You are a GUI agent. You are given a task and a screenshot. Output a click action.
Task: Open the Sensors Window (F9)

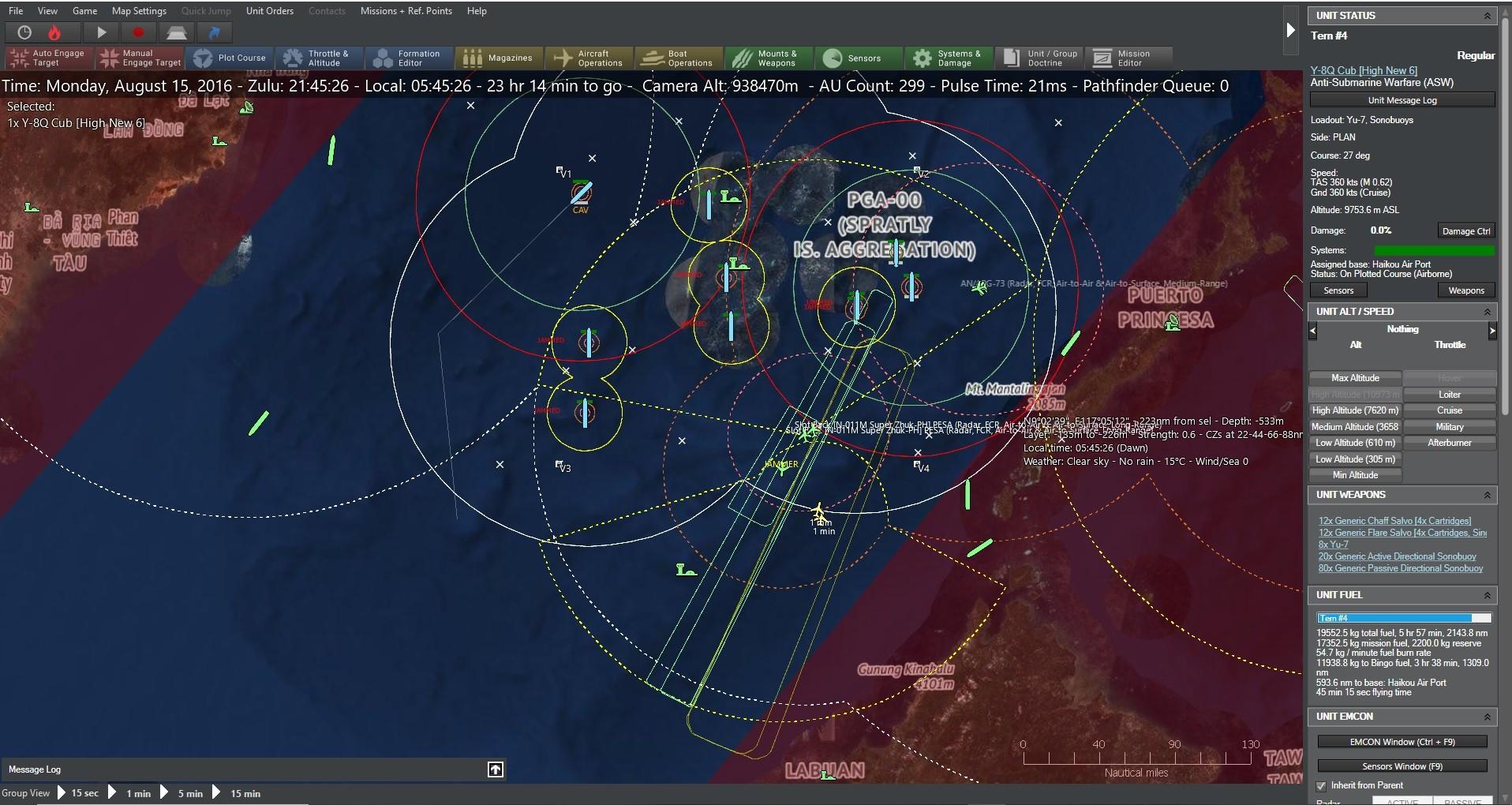click(1402, 766)
